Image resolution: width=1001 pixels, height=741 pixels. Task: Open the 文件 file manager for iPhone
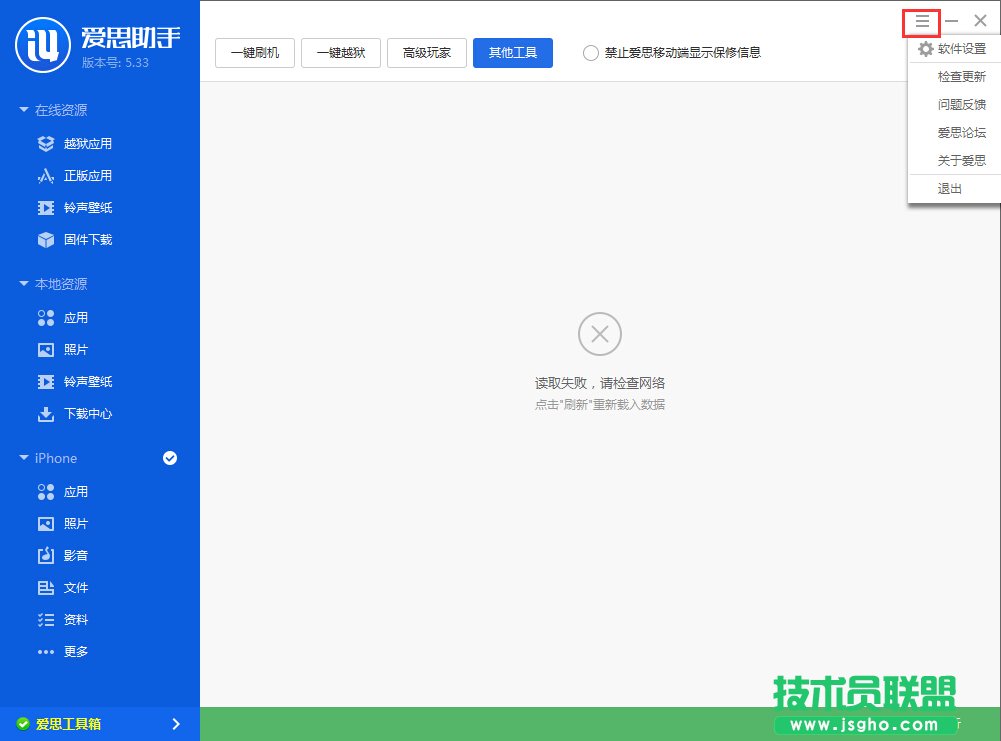70,587
